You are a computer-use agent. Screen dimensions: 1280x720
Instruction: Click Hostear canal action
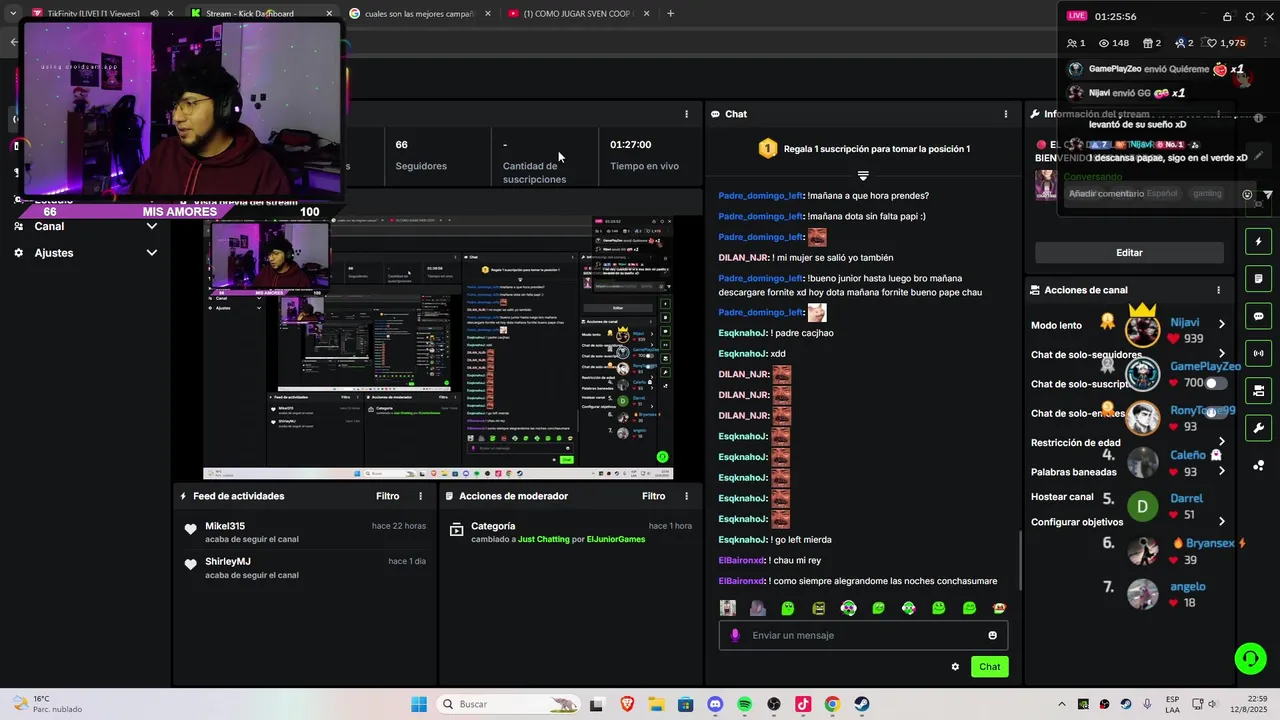[x=1062, y=497]
